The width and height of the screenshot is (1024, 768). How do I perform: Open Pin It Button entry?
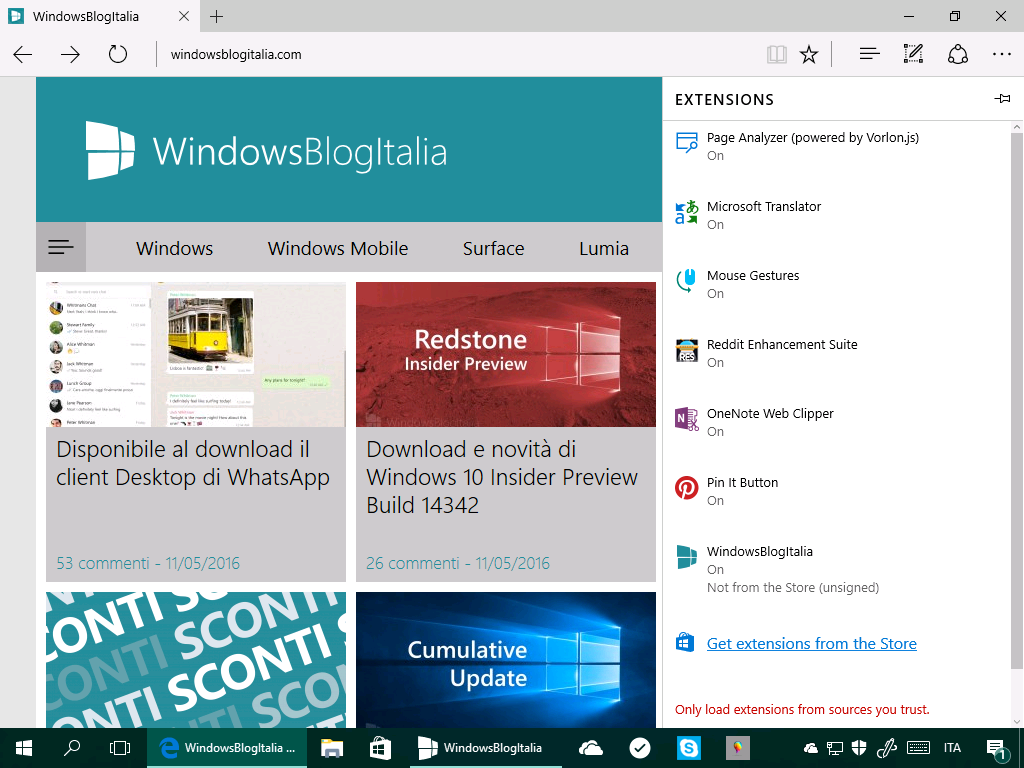[x=837, y=491]
